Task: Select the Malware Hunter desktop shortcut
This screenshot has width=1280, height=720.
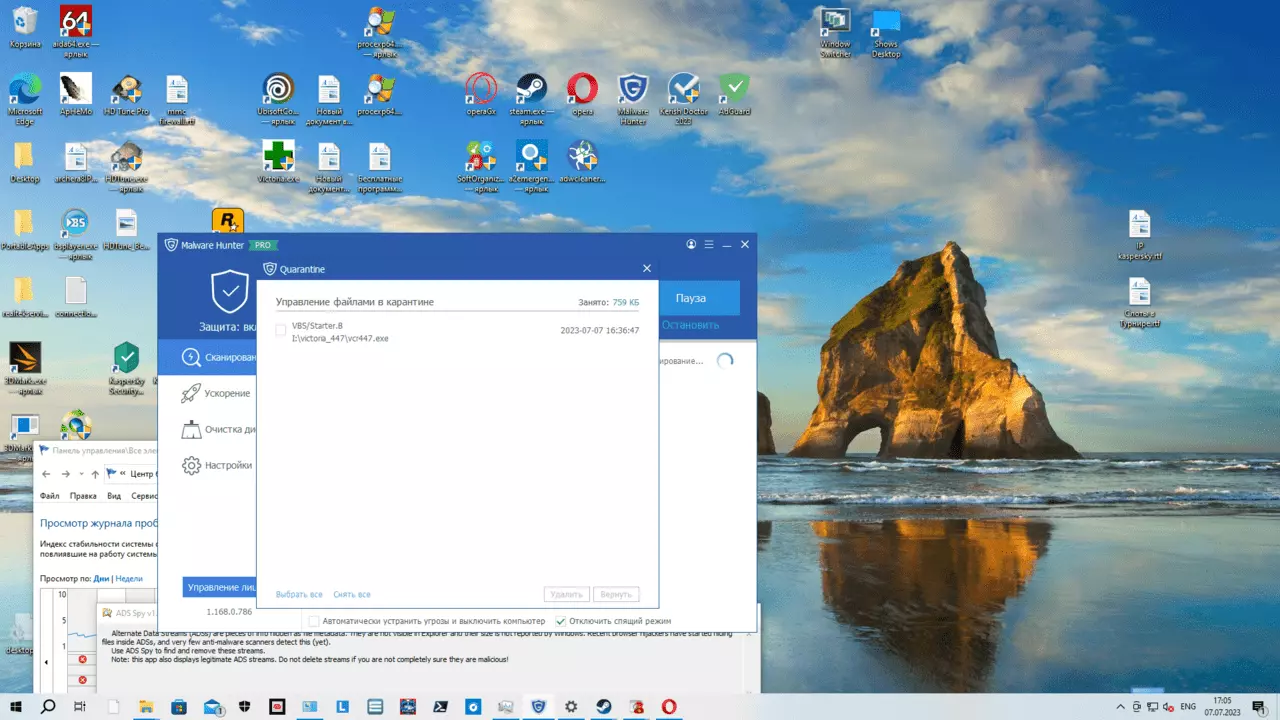Action: [x=633, y=99]
